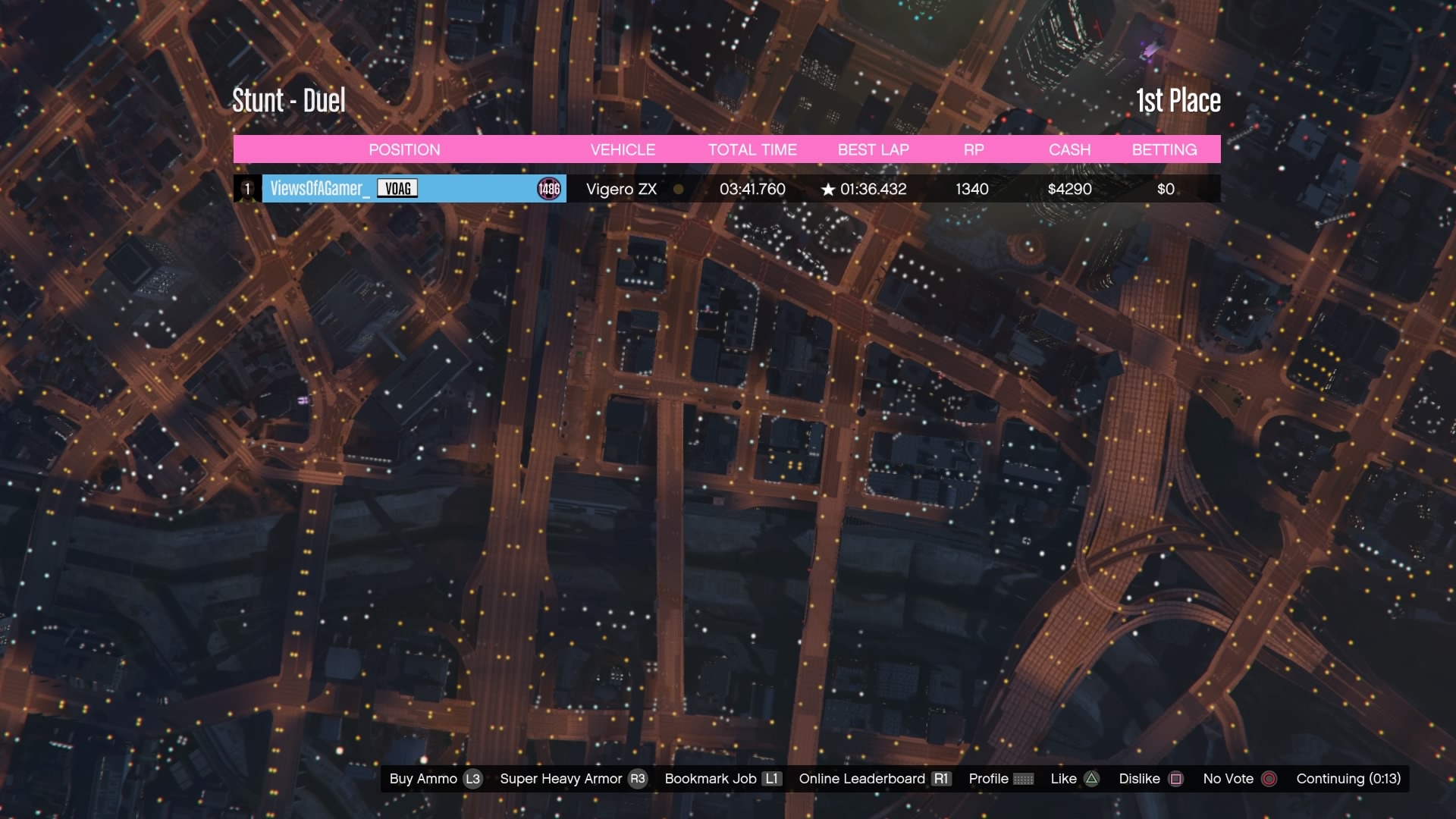Screen dimensions: 1456x819
Task: Click the L1 button icon for Bookmark Job
Action: coord(772,779)
